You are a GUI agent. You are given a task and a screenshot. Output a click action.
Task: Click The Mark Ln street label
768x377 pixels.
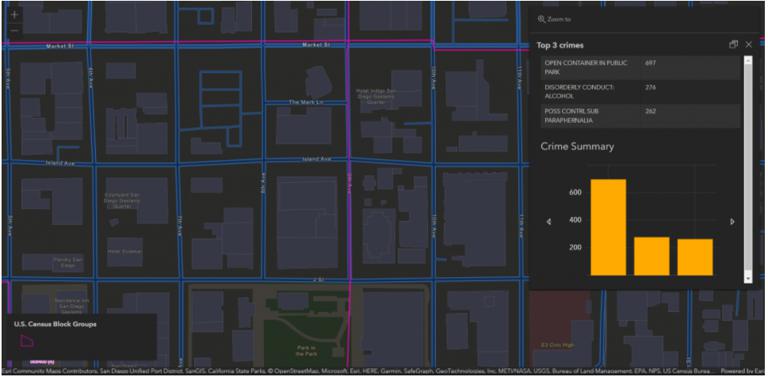click(305, 102)
